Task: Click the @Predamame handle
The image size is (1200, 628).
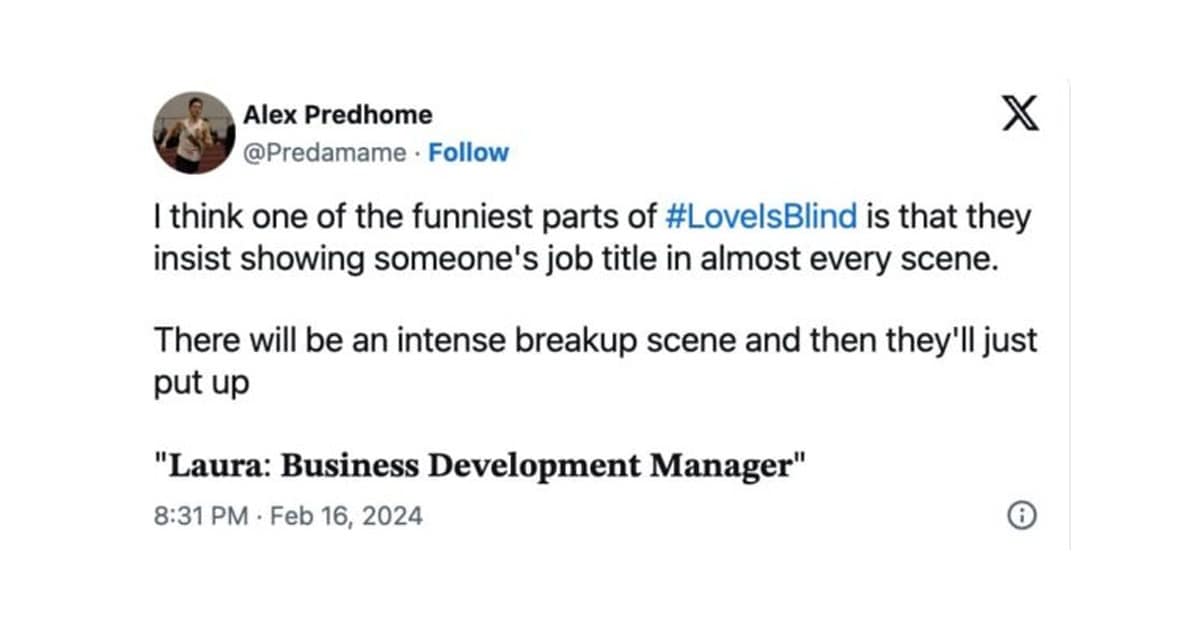Action: (x=324, y=153)
